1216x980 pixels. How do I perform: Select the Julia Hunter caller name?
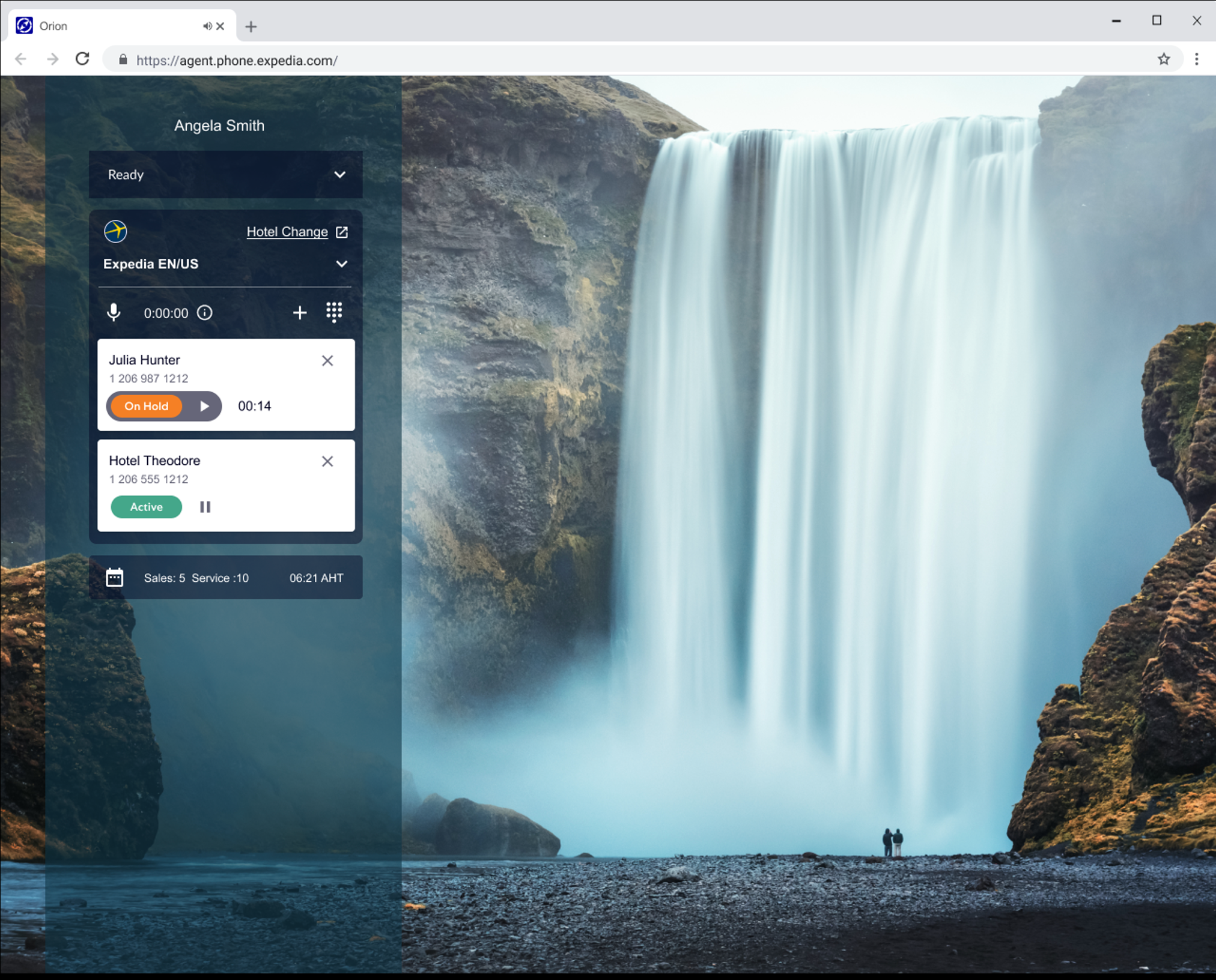tap(144, 360)
